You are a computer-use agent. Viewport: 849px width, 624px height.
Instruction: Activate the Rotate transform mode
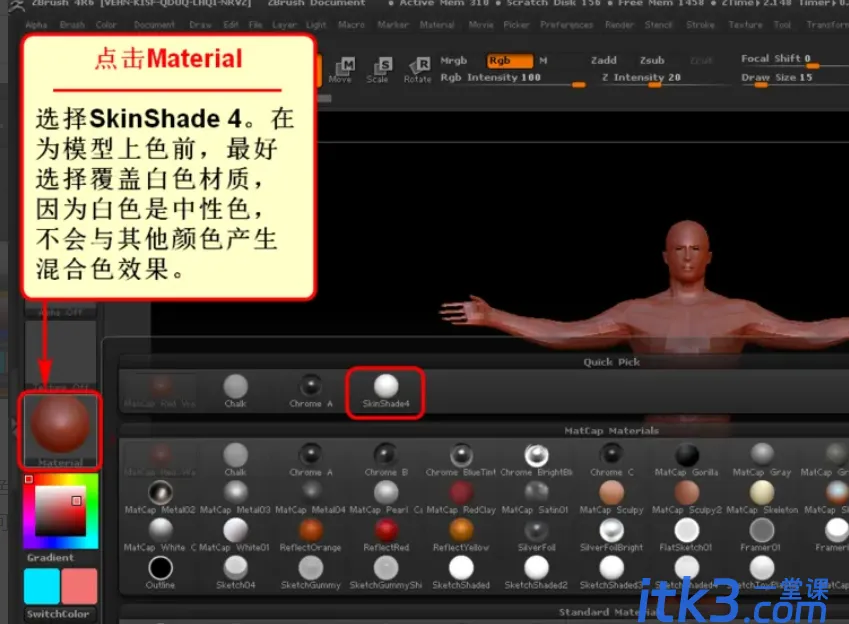(417, 70)
